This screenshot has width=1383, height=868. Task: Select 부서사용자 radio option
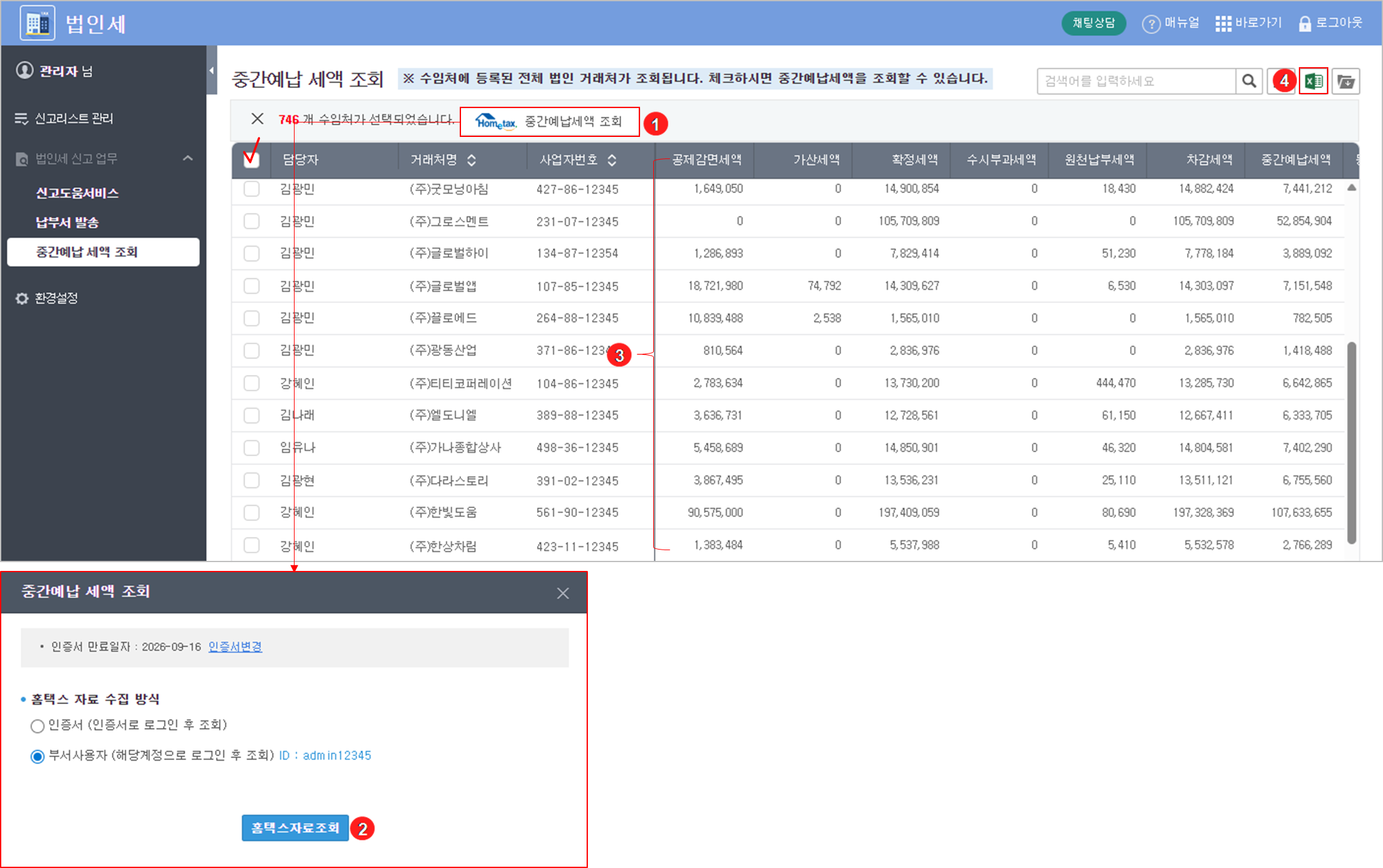[x=38, y=756]
